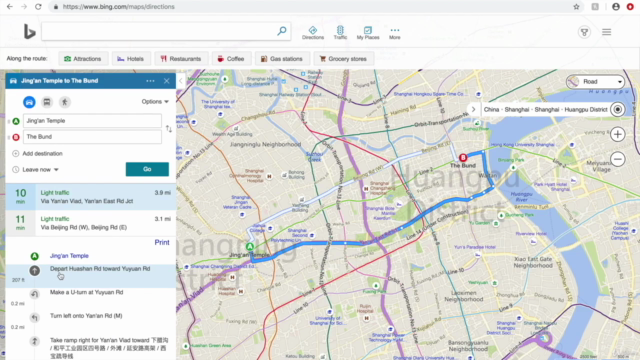The image size is (640, 360).
Task: Click the Print link
Action: click(x=162, y=242)
